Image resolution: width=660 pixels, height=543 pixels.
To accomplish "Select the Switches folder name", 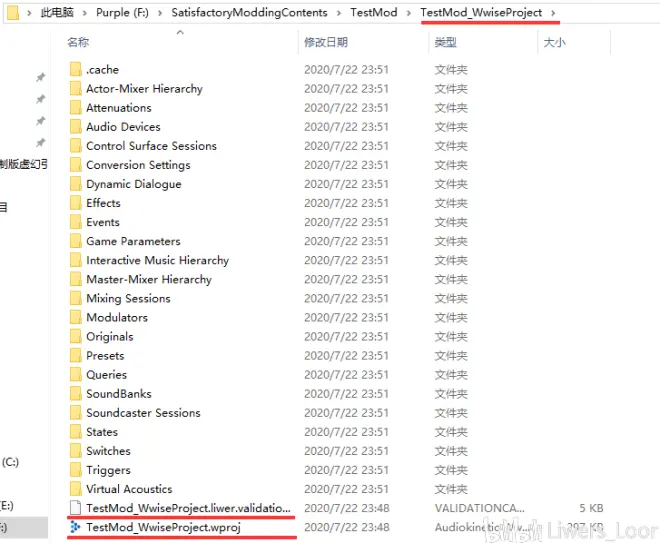I will click(x=108, y=451).
